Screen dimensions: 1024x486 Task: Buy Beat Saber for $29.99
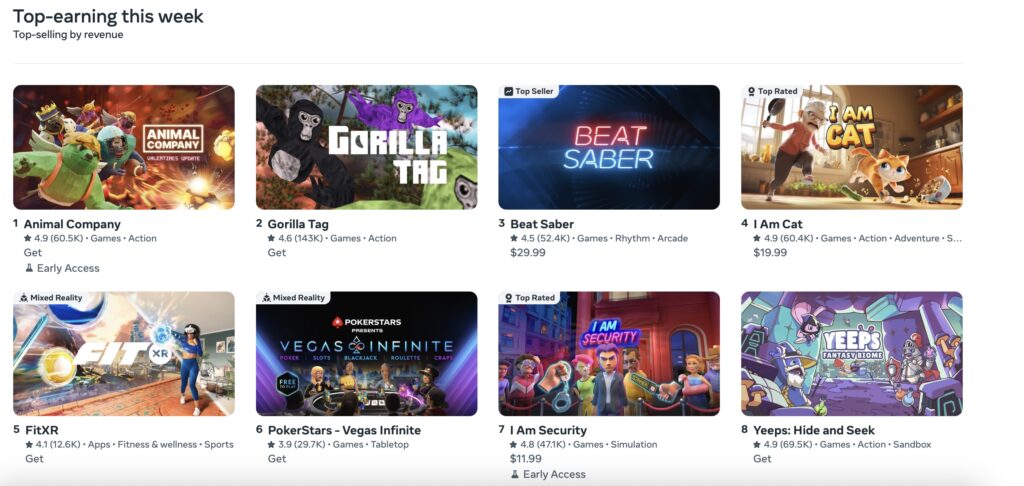click(528, 252)
